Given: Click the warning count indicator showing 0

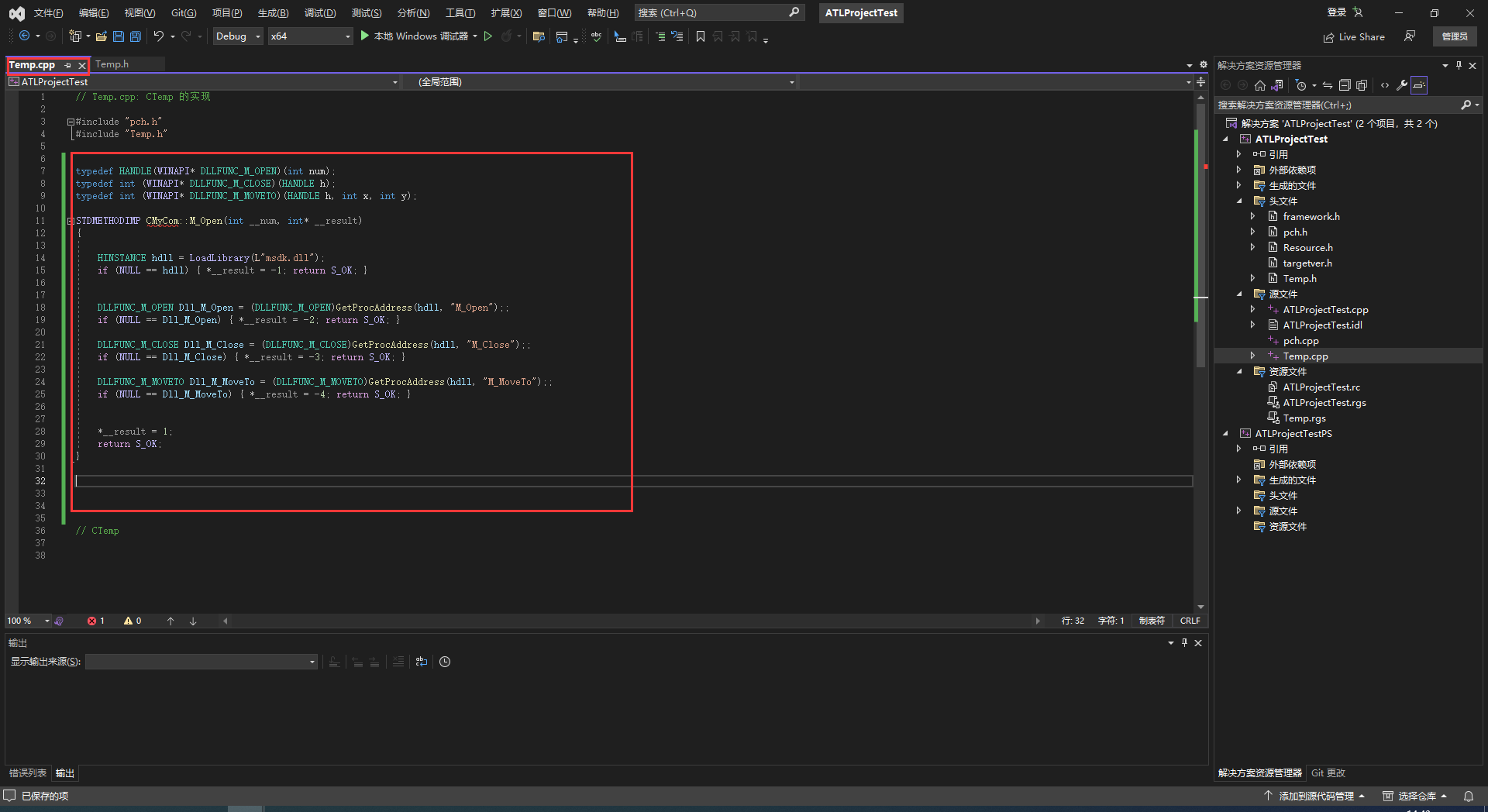Looking at the screenshot, I should click(x=133, y=621).
